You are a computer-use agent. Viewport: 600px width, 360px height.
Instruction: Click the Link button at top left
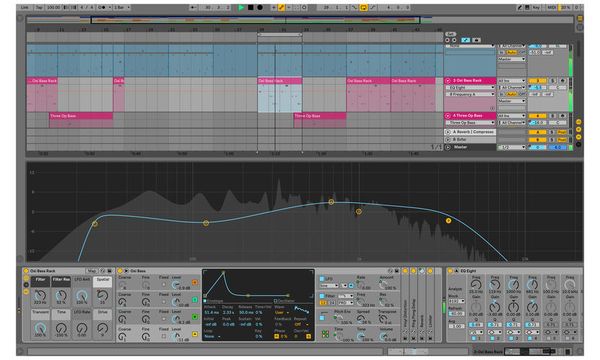pyautogui.click(x=24, y=7)
